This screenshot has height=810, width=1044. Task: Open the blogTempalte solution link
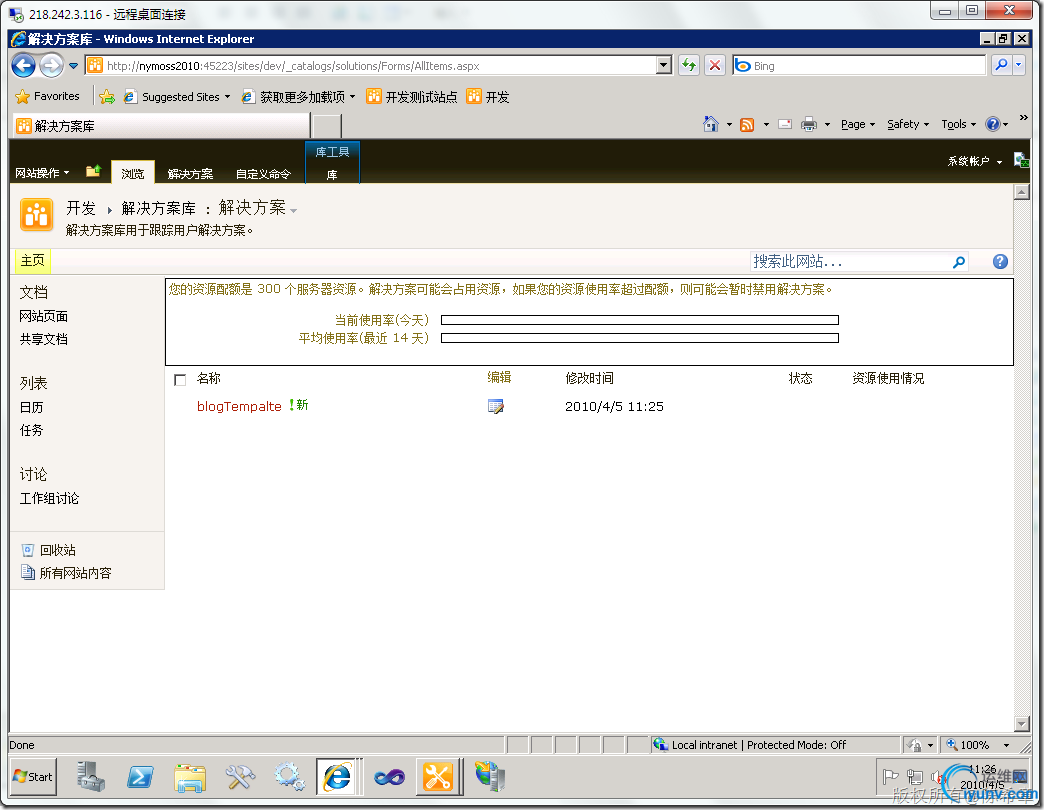[x=239, y=407]
